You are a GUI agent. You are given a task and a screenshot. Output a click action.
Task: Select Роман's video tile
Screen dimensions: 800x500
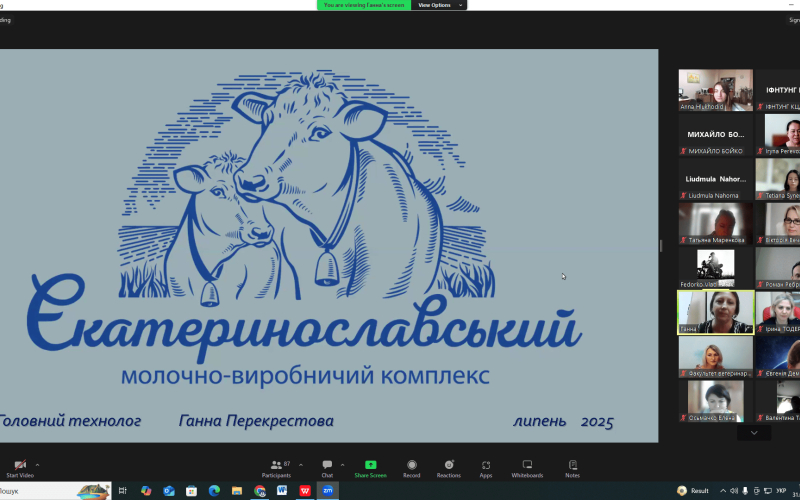point(778,268)
